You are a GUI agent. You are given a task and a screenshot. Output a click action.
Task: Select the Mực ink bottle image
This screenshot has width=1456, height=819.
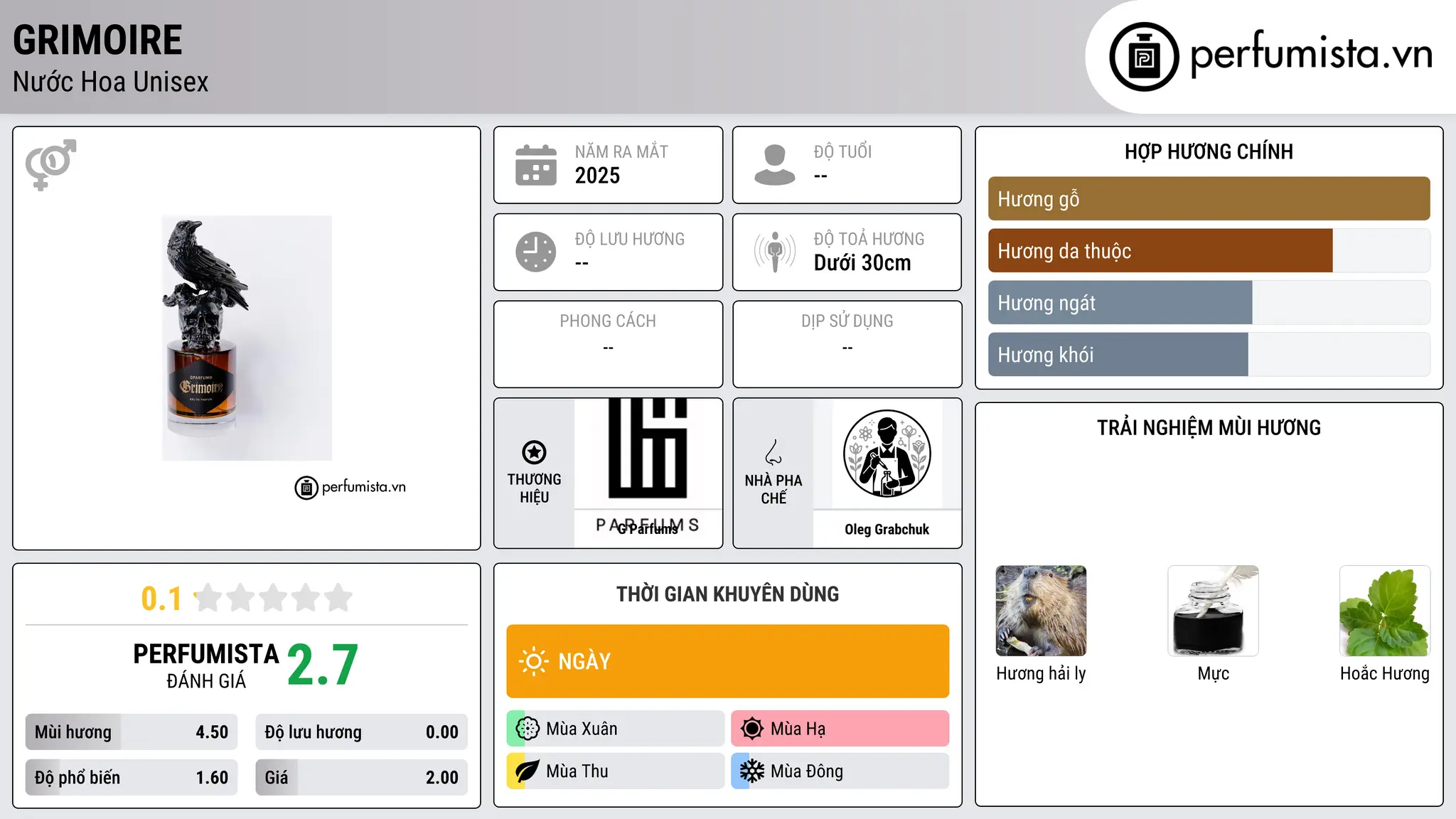click(x=1213, y=611)
